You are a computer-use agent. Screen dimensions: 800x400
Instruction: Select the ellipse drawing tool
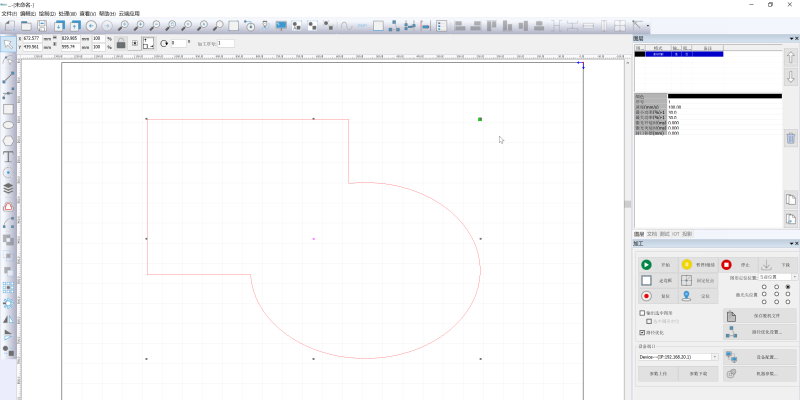8,124
